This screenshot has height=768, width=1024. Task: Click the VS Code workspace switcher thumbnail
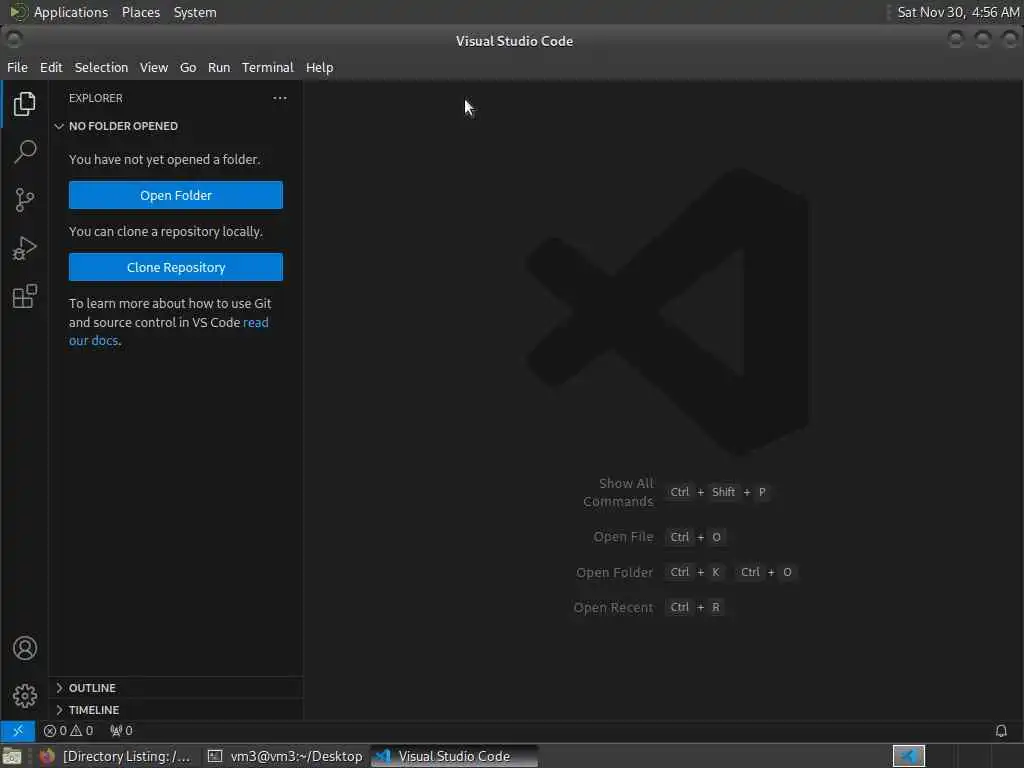click(908, 756)
